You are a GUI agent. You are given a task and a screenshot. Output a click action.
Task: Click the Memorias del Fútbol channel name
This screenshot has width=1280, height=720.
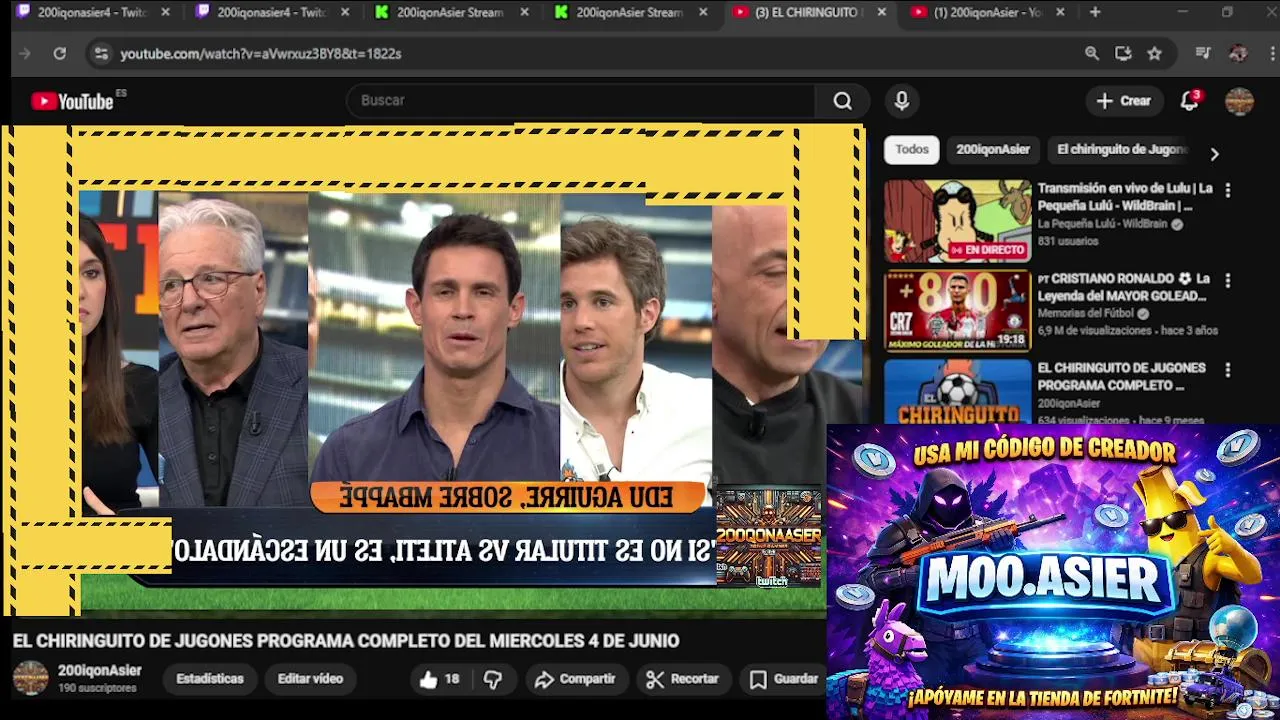pos(1086,314)
